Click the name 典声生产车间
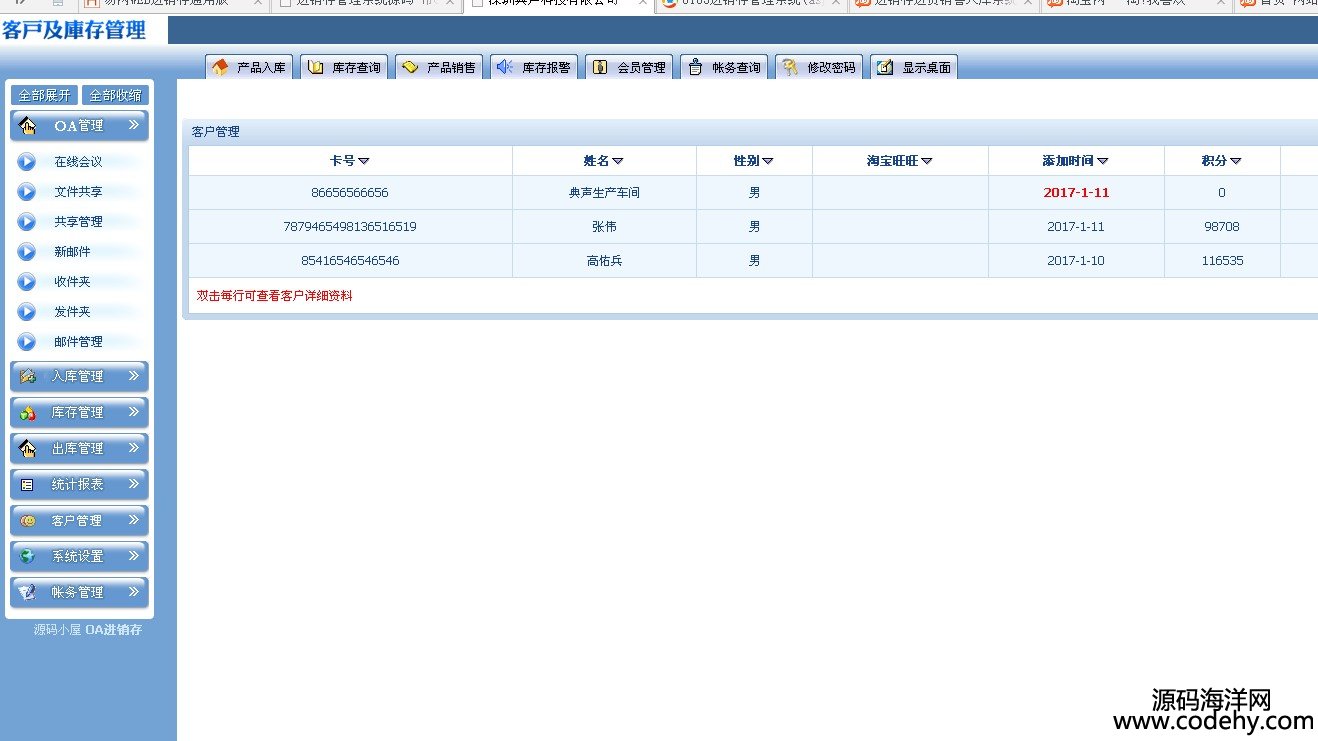This screenshot has height=741, width=1318. (x=604, y=193)
